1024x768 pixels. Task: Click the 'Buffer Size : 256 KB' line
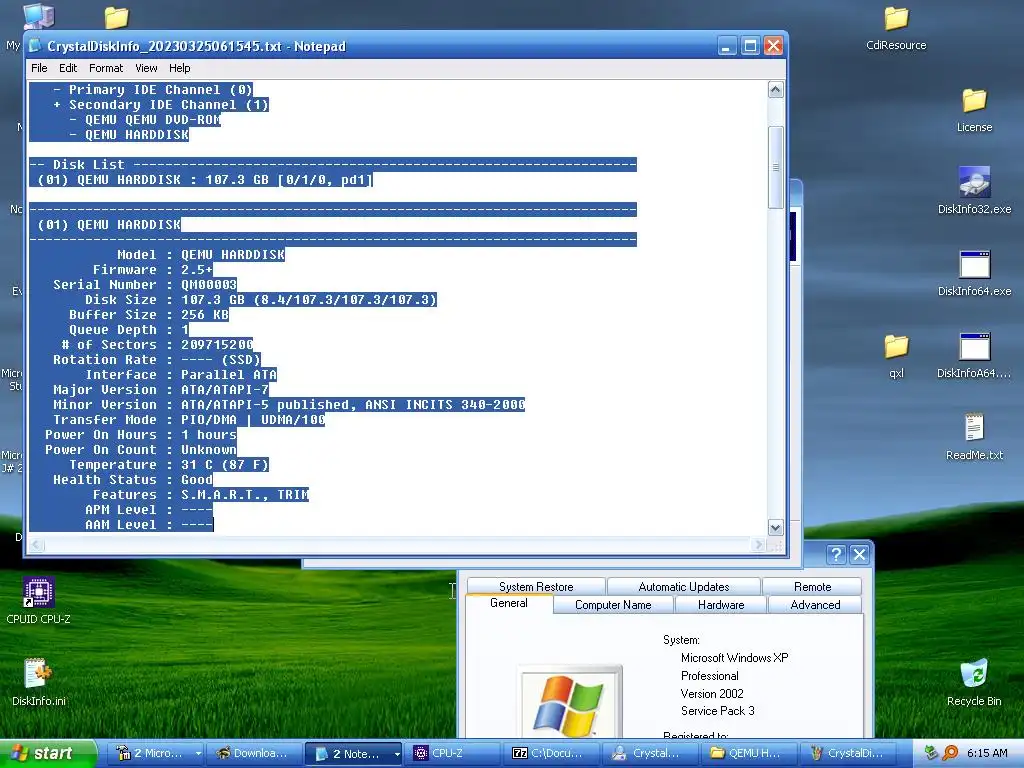[149, 315]
